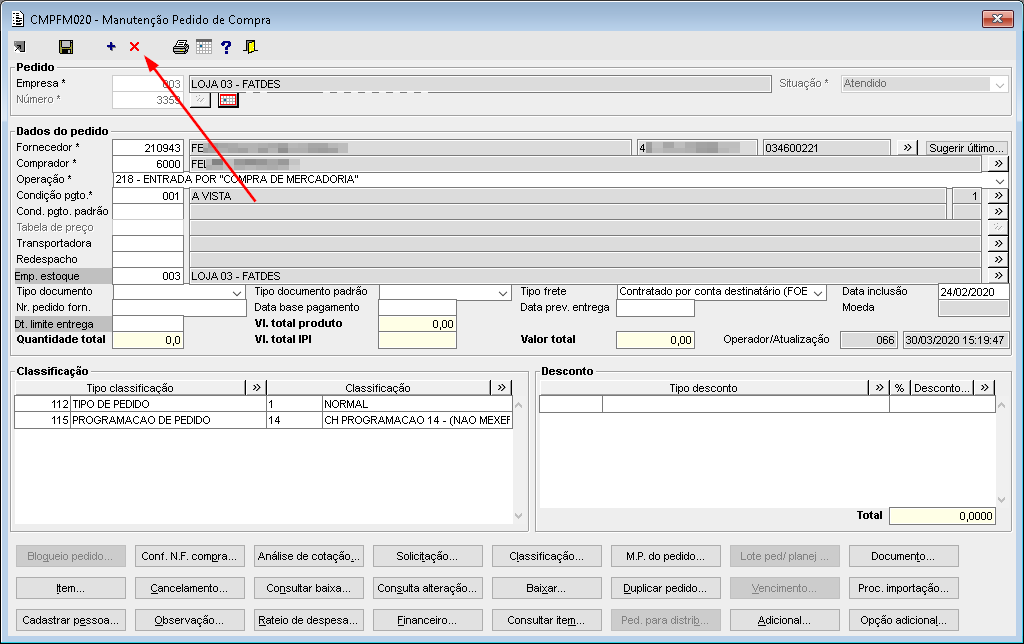The width and height of the screenshot is (1024, 644).
Task: Click the Classificação... button
Action: point(547,556)
